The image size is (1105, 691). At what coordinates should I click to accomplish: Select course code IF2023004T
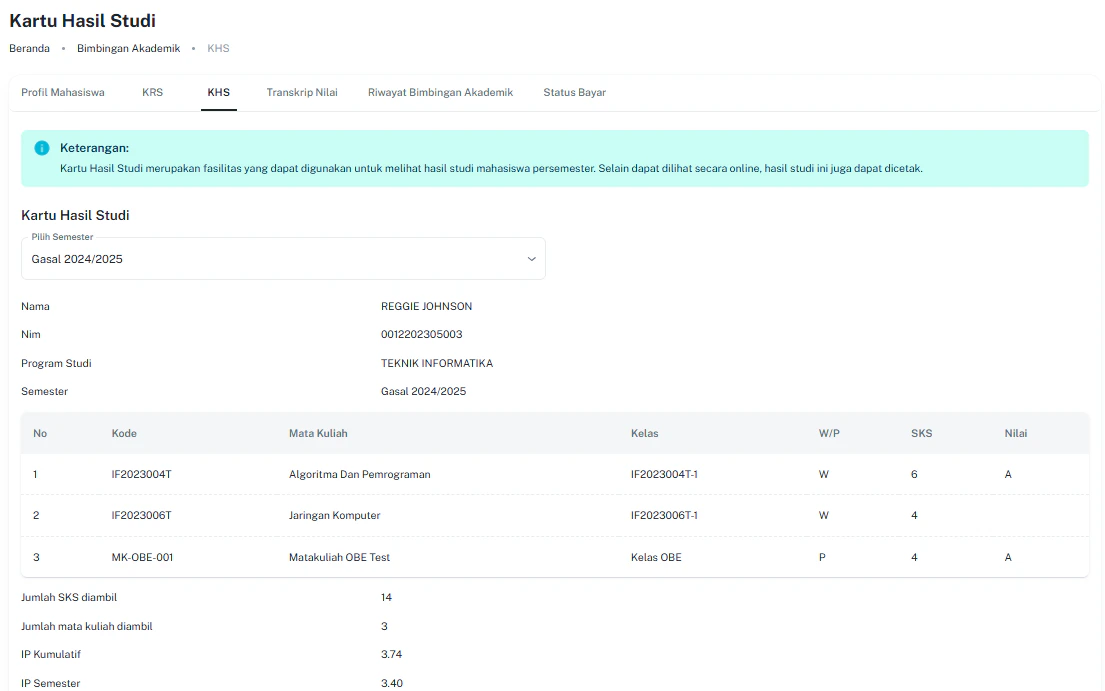pyautogui.click(x=142, y=474)
